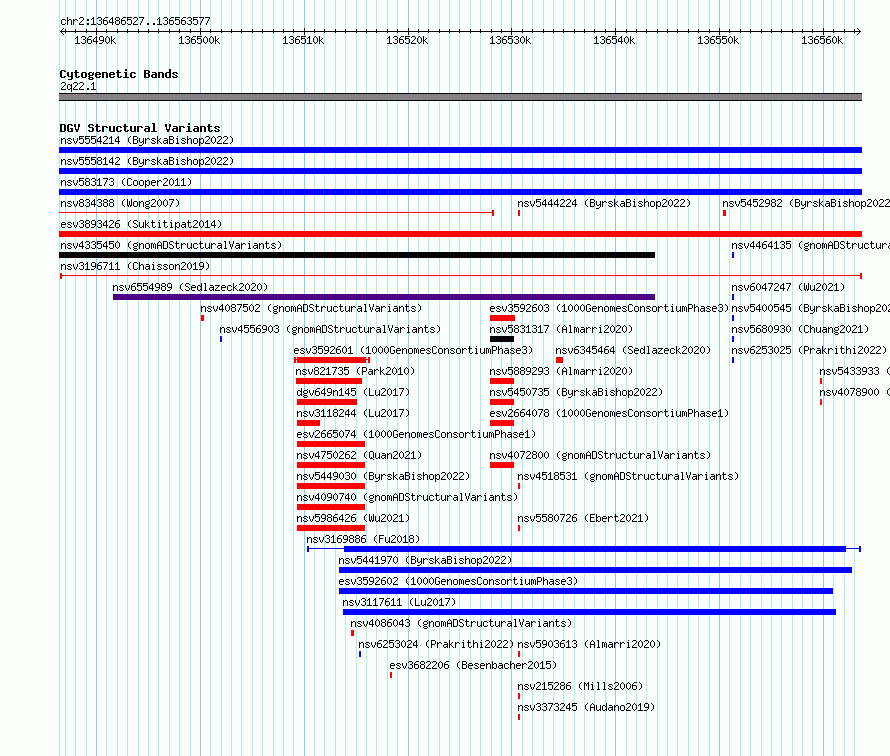
Task: Click nsv5831317 (Almarri2020) label
Action: [x=561, y=329]
